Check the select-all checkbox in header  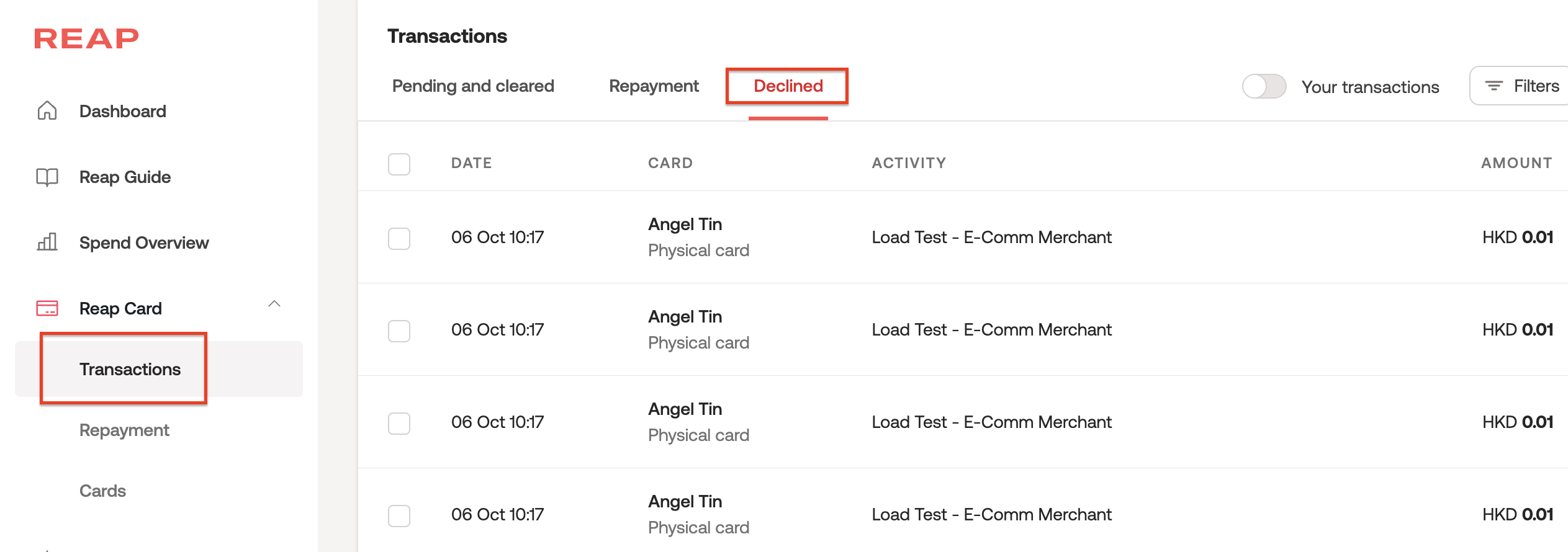(399, 164)
